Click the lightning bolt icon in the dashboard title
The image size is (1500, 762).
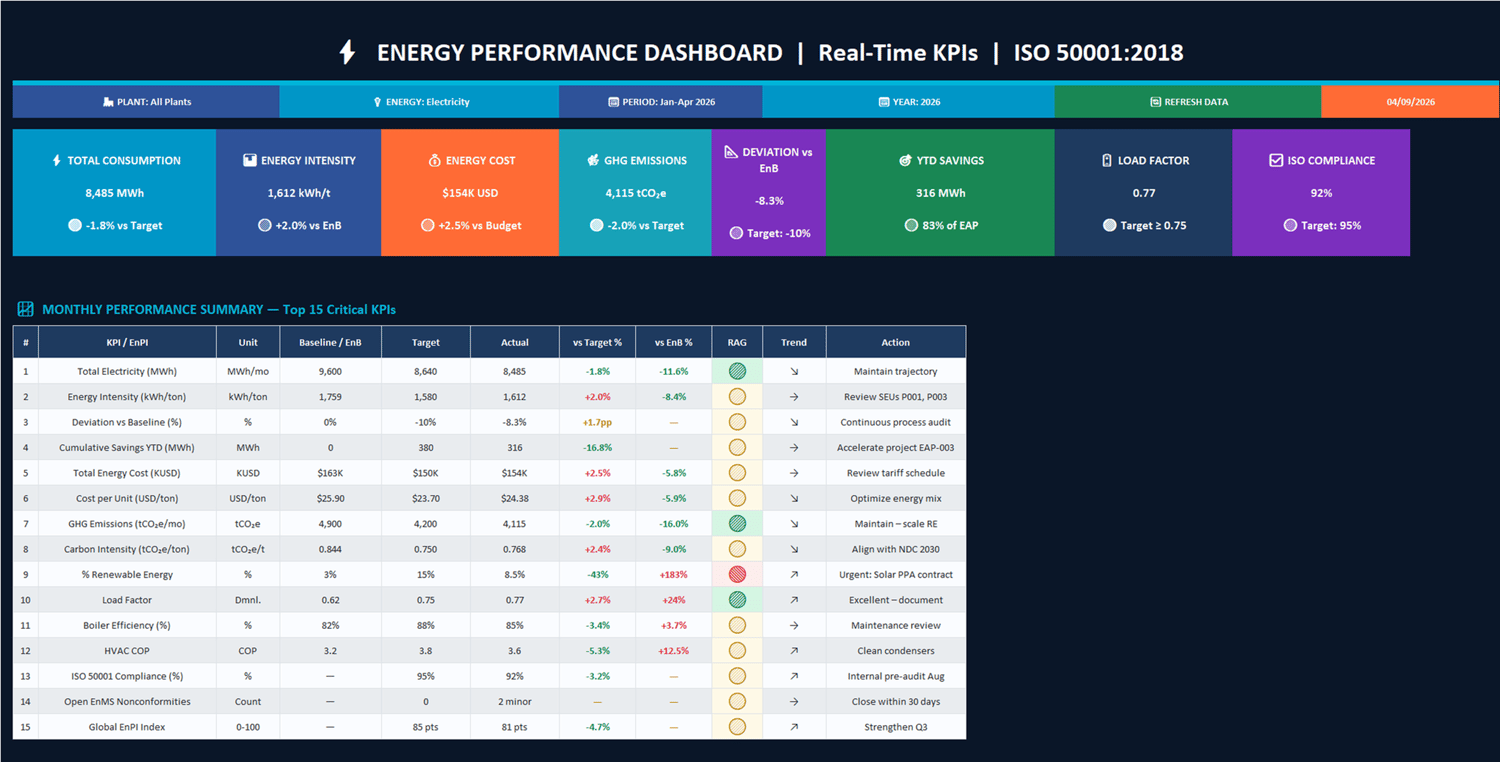[347, 52]
